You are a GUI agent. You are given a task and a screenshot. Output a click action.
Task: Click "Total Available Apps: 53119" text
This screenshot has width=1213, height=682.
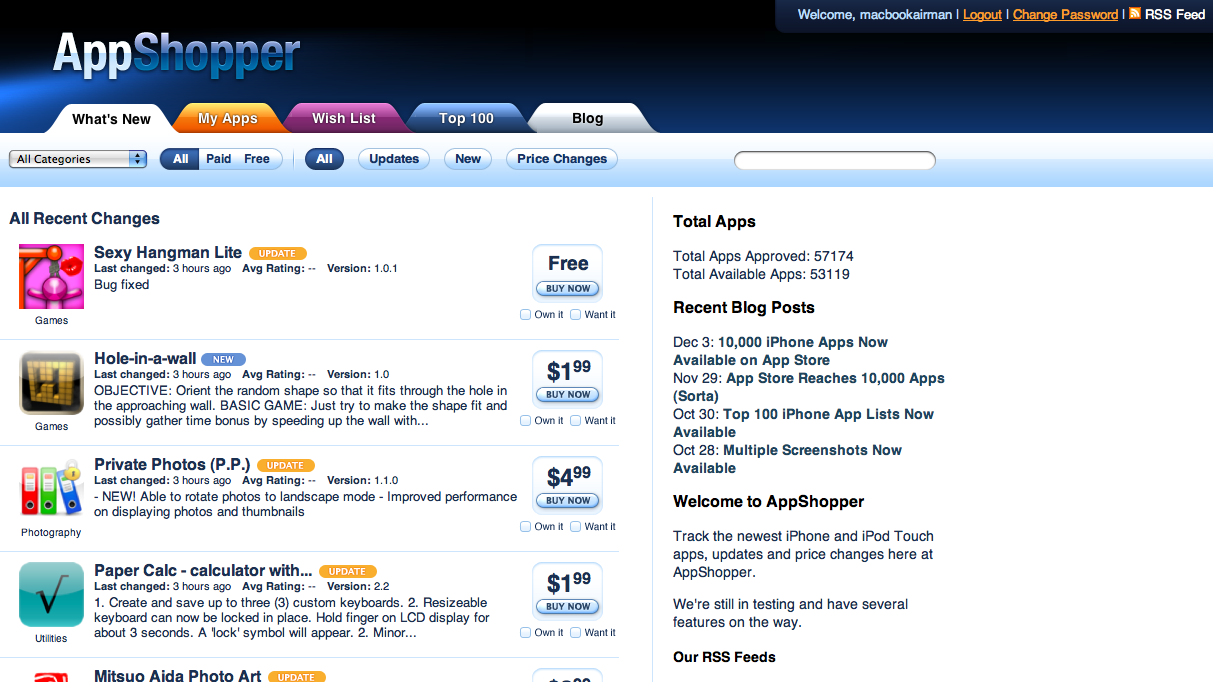coord(761,274)
